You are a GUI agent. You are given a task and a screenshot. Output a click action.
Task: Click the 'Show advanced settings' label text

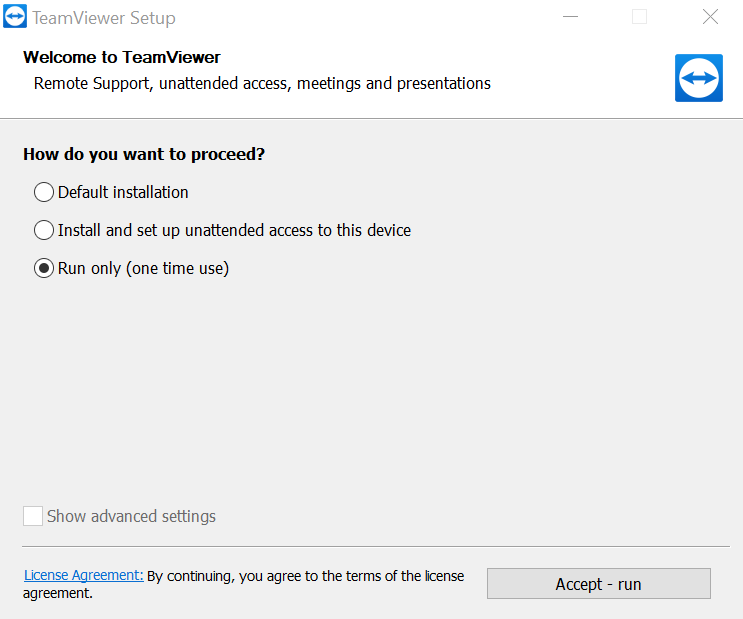(131, 516)
